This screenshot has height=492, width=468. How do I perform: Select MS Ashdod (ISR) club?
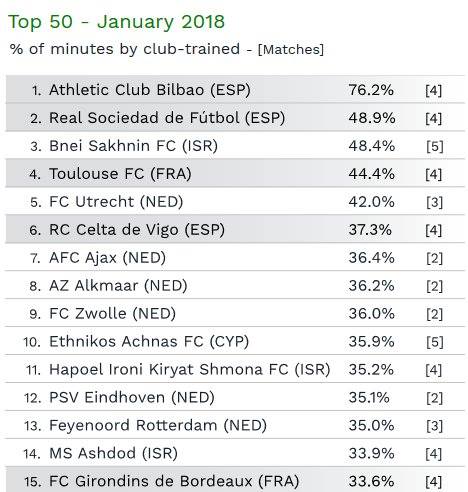point(113,453)
